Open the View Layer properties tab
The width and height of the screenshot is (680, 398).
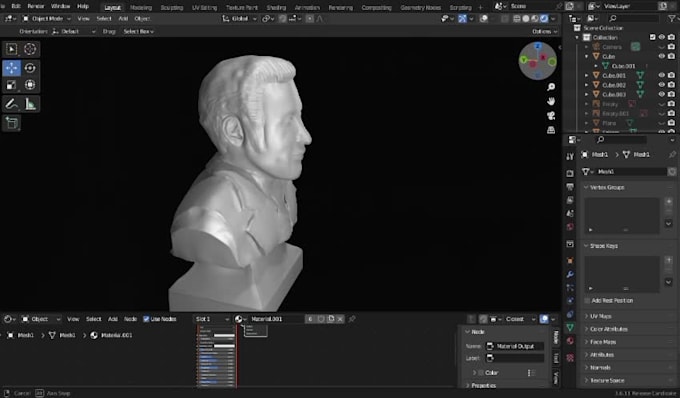tap(570, 200)
